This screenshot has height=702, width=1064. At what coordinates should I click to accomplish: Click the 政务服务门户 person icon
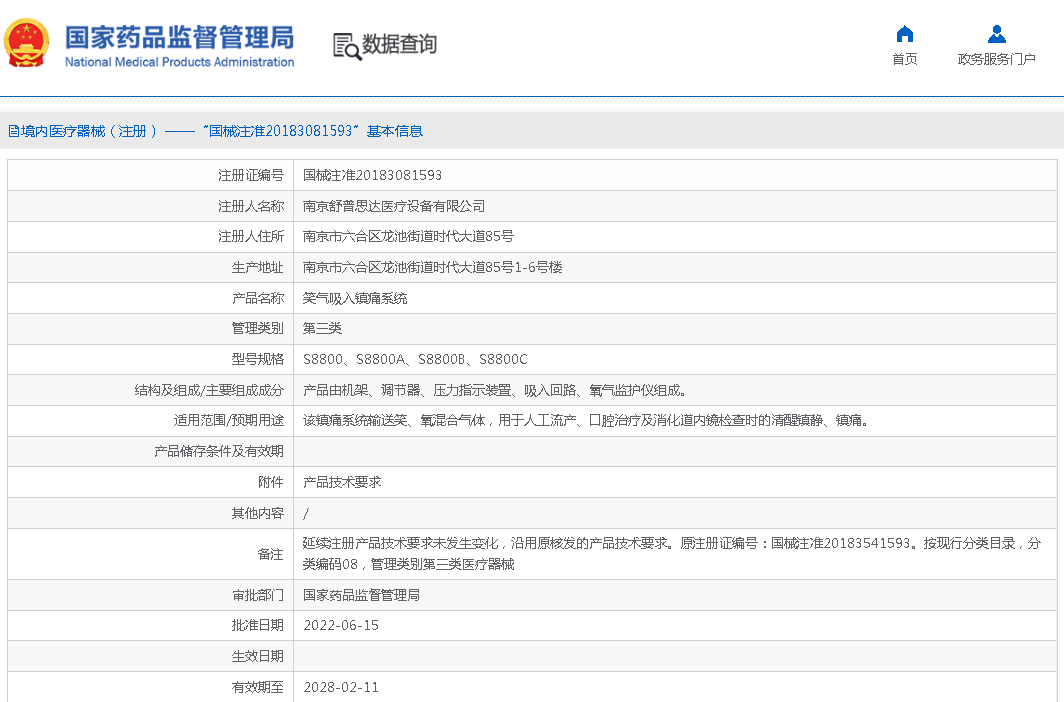click(x=996, y=34)
